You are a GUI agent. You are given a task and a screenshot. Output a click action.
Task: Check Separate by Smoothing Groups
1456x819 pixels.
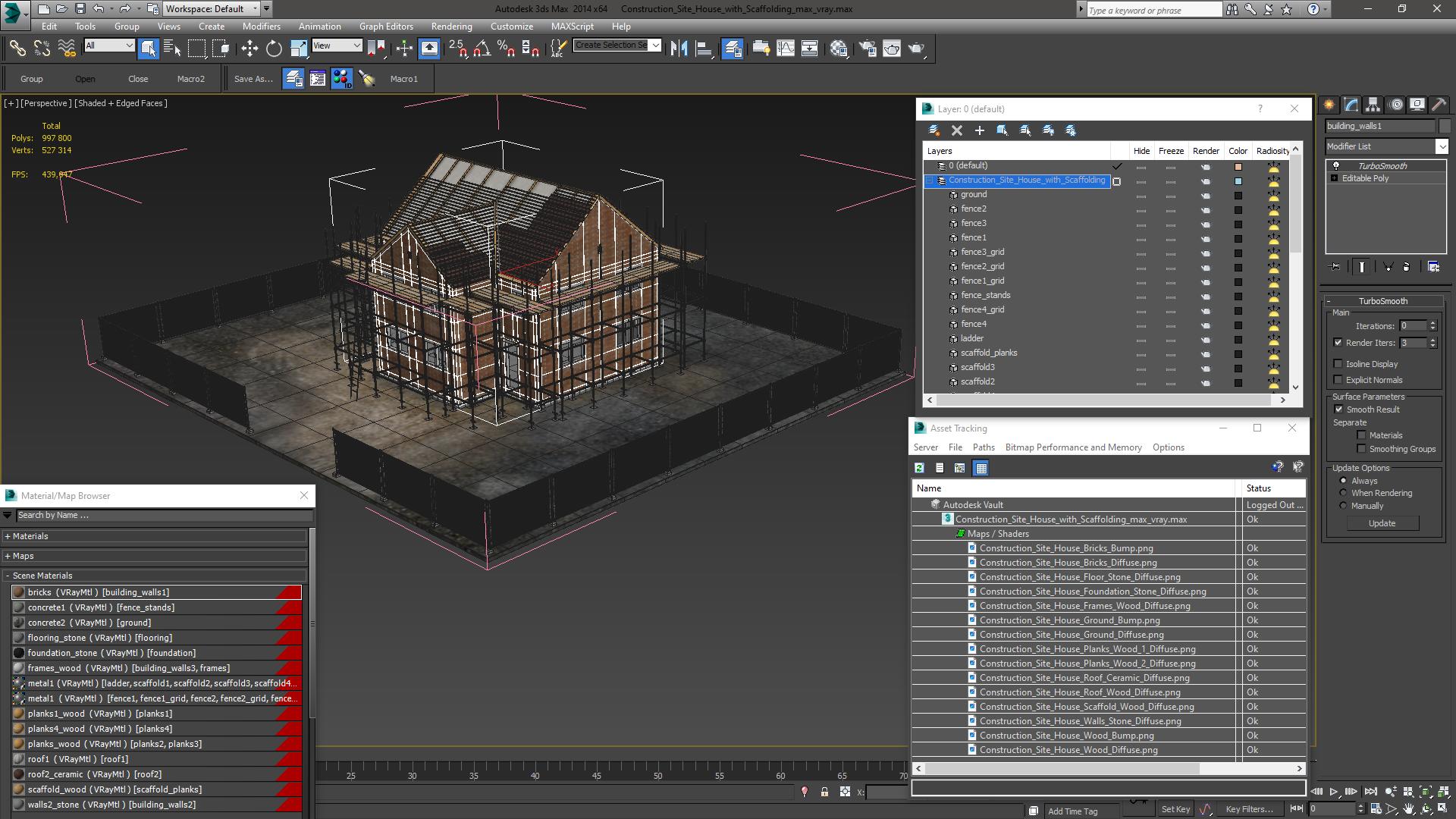(1362, 449)
